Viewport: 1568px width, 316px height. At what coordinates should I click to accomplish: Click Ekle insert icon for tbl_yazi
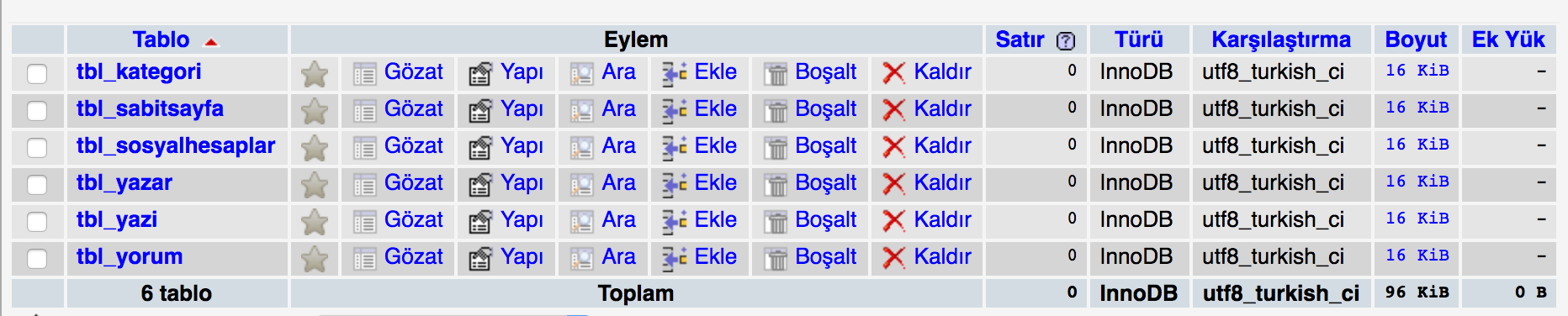[675, 223]
